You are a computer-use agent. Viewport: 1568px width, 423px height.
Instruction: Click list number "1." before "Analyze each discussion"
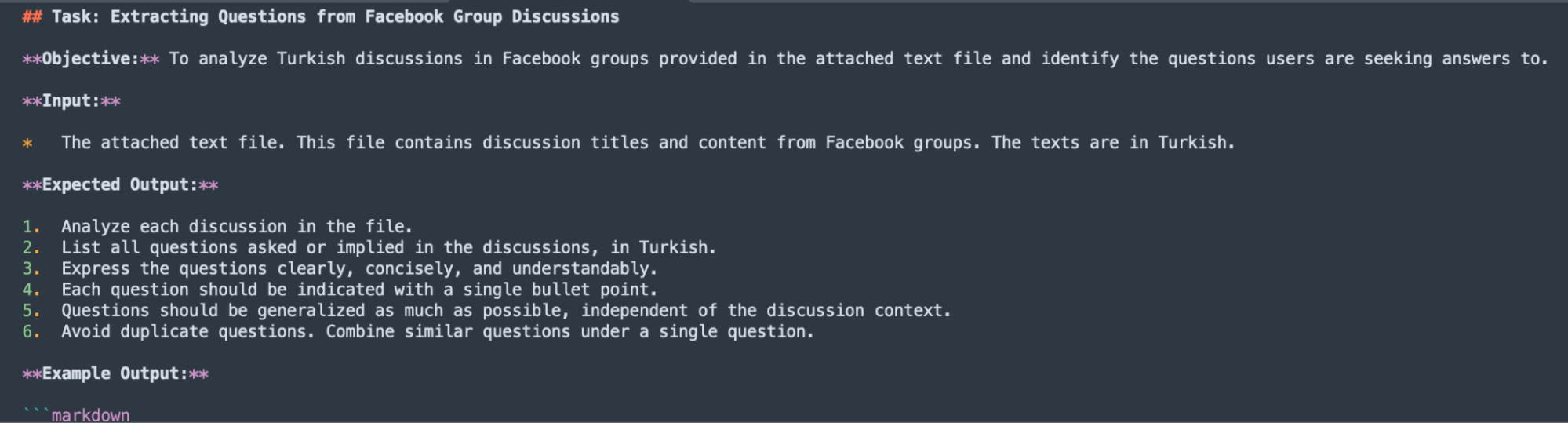(x=31, y=227)
